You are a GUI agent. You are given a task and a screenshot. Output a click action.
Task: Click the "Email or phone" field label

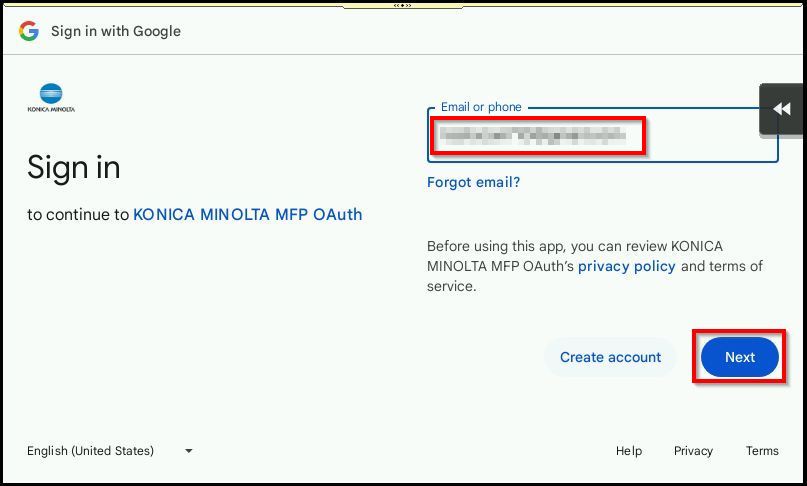pyautogui.click(x=481, y=107)
